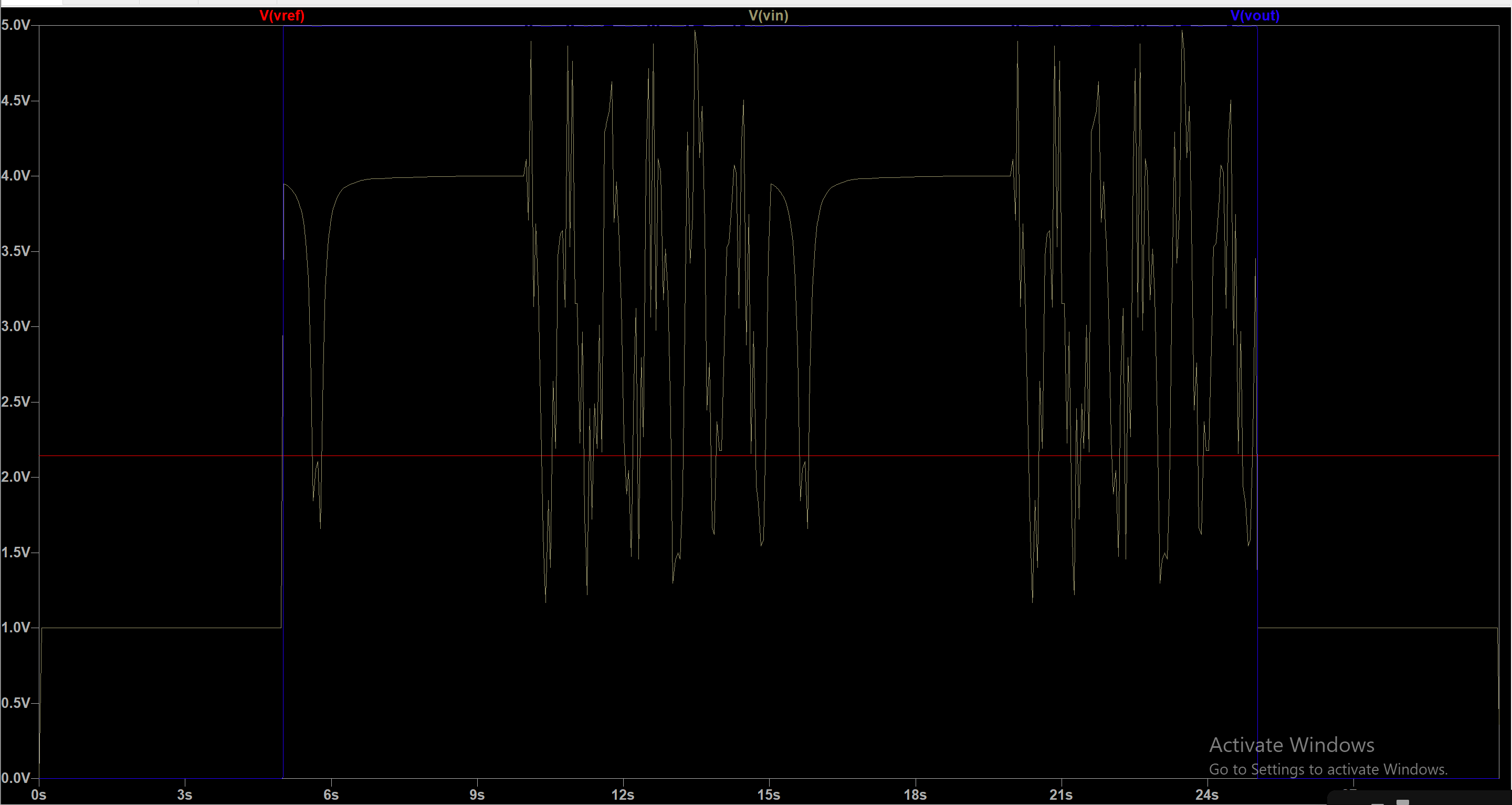Click the 0s time axis label
The height and width of the screenshot is (805, 1512).
point(39,795)
